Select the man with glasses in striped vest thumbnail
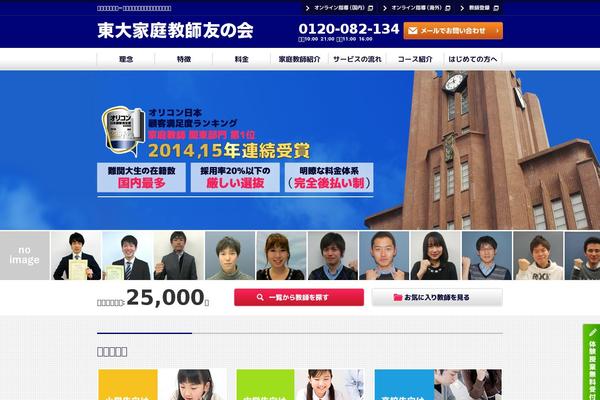This screenshot has width=600, height=400. (487, 255)
